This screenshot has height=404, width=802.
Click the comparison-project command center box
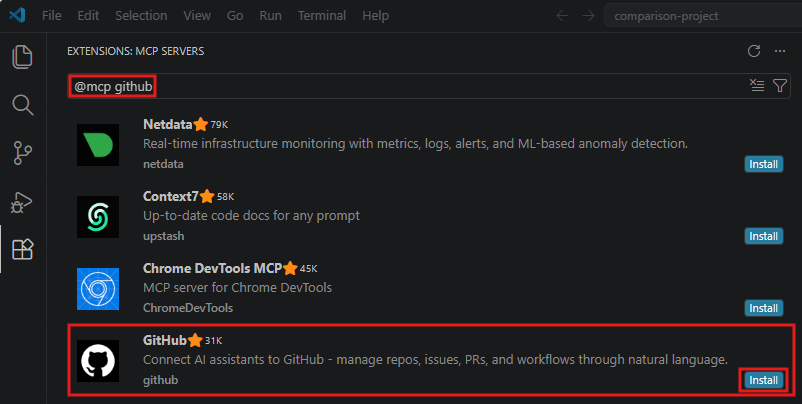(x=703, y=16)
